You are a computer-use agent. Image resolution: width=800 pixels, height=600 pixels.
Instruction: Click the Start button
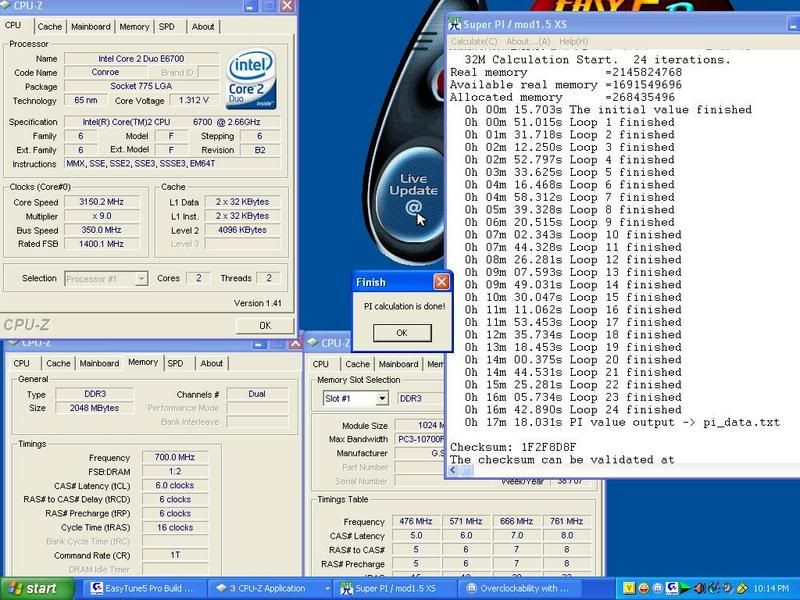tap(37, 588)
